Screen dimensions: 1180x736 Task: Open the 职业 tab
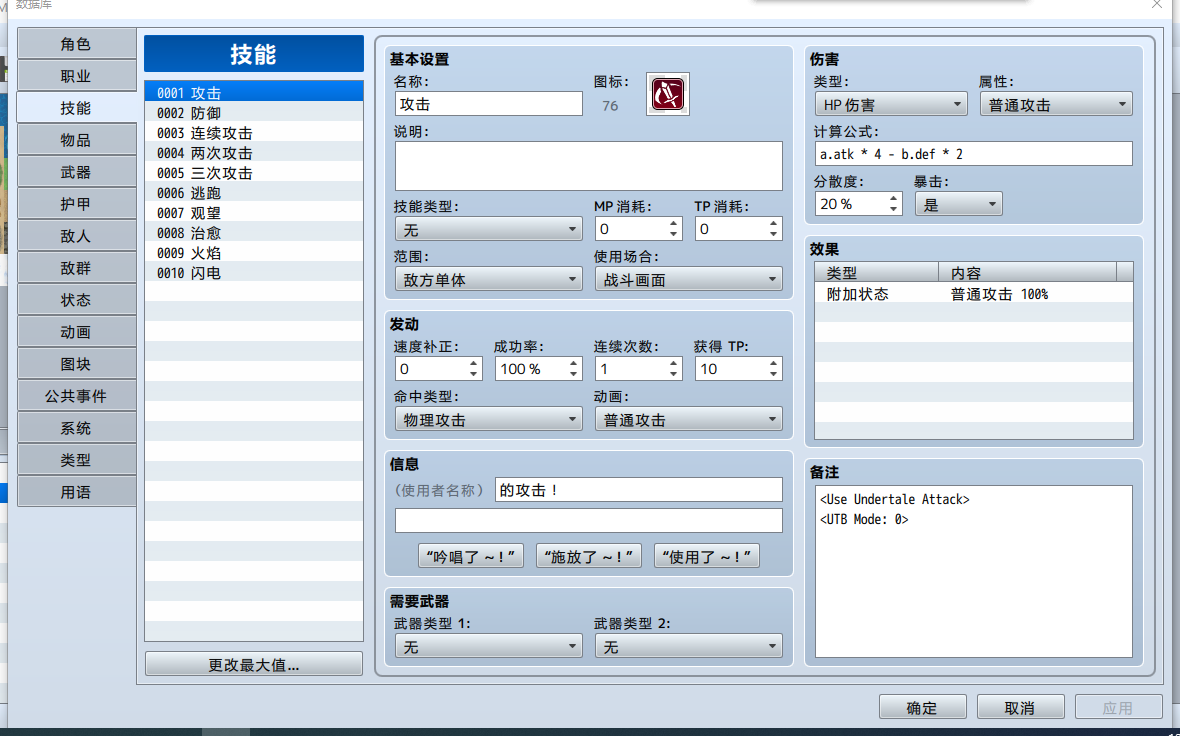click(x=76, y=76)
